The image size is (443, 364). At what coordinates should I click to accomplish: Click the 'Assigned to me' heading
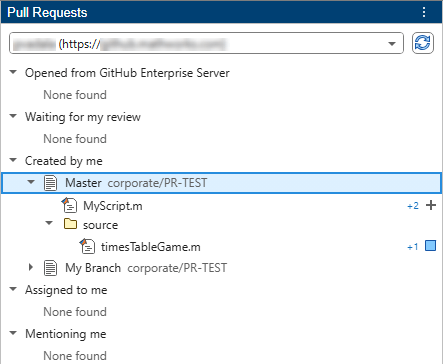[x=66, y=290]
